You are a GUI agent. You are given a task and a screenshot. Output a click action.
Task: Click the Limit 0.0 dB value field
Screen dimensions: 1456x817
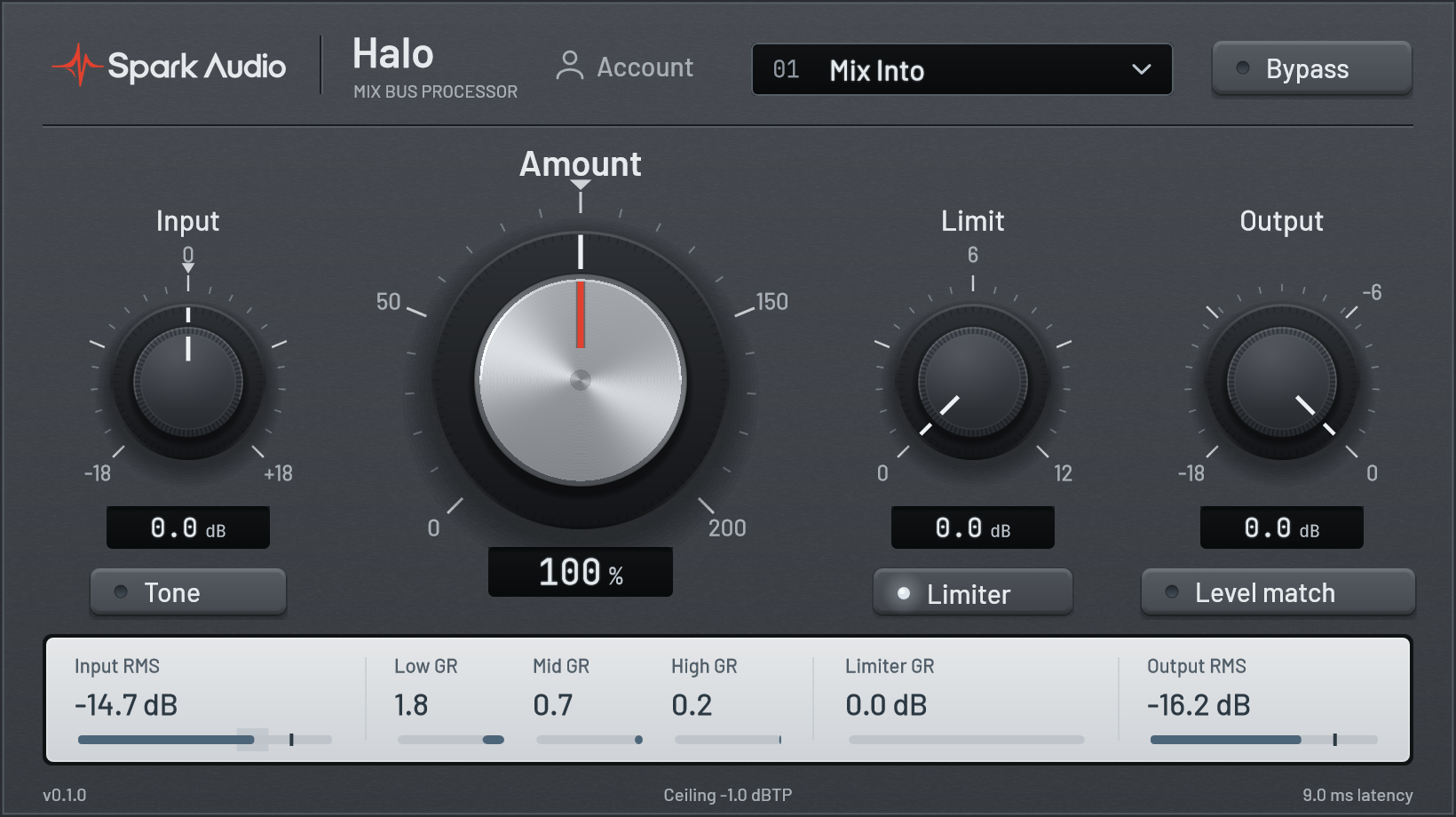[x=973, y=527]
